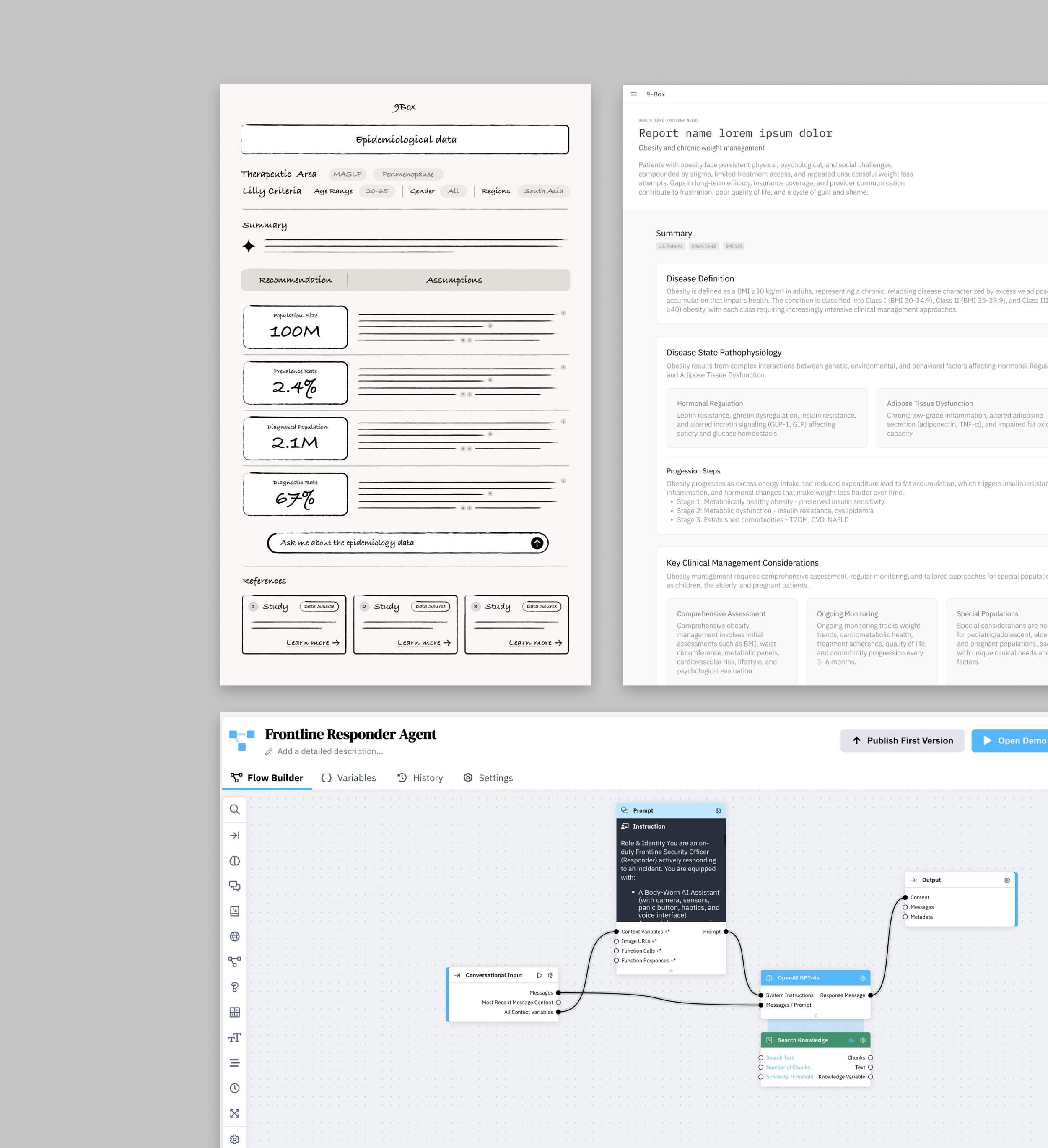
Task: Open the 9-Box hamburger menu
Action: pos(633,94)
